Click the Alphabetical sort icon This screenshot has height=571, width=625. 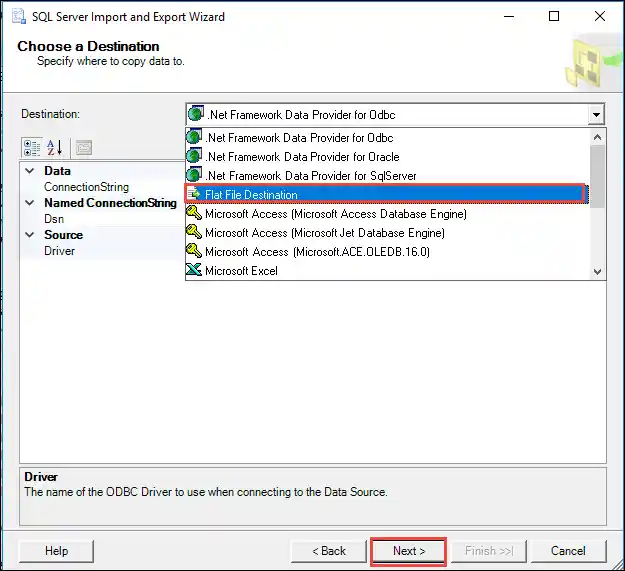55,148
